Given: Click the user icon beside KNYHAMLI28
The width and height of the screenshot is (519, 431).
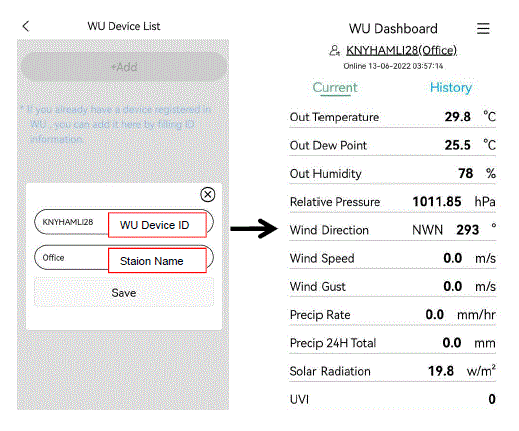Looking at the screenshot, I should pyautogui.click(x=334, y=50).
